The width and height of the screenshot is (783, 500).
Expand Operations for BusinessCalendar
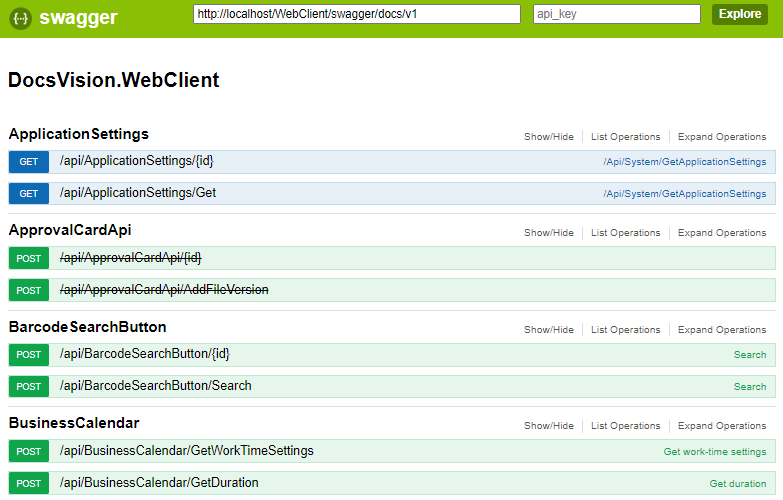pos(722,426)
